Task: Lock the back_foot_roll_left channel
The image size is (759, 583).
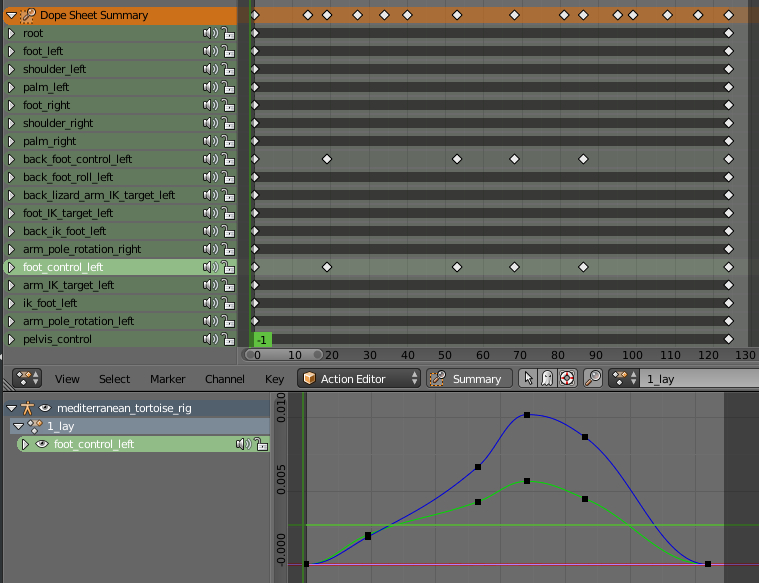Action: pos(228,177)
